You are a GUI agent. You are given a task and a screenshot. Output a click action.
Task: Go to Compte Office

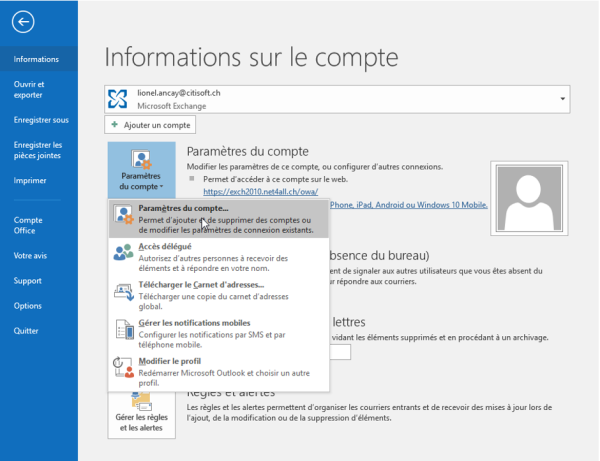coord(39,225)
